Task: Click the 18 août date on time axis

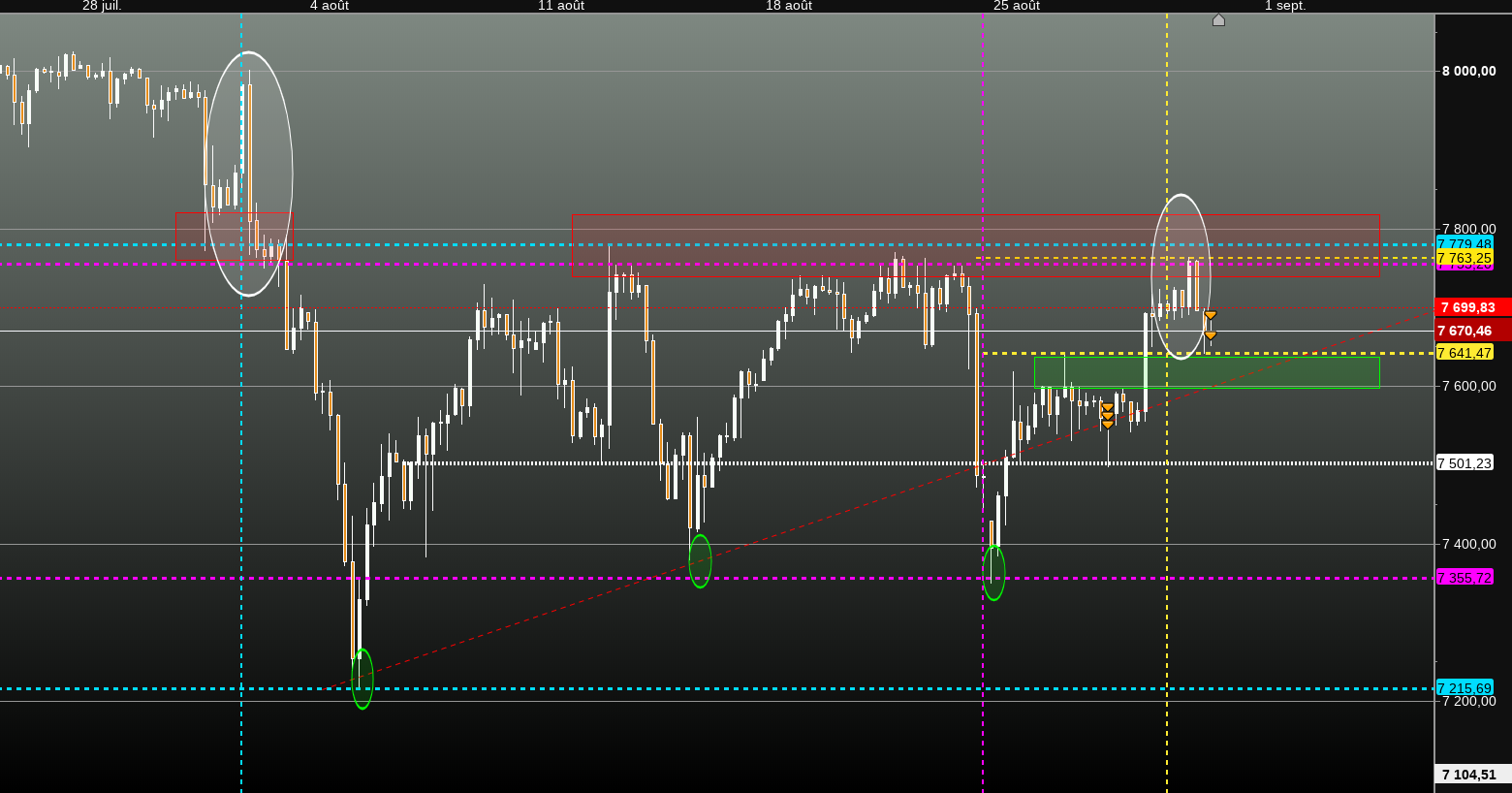Action: coord(789,6)
